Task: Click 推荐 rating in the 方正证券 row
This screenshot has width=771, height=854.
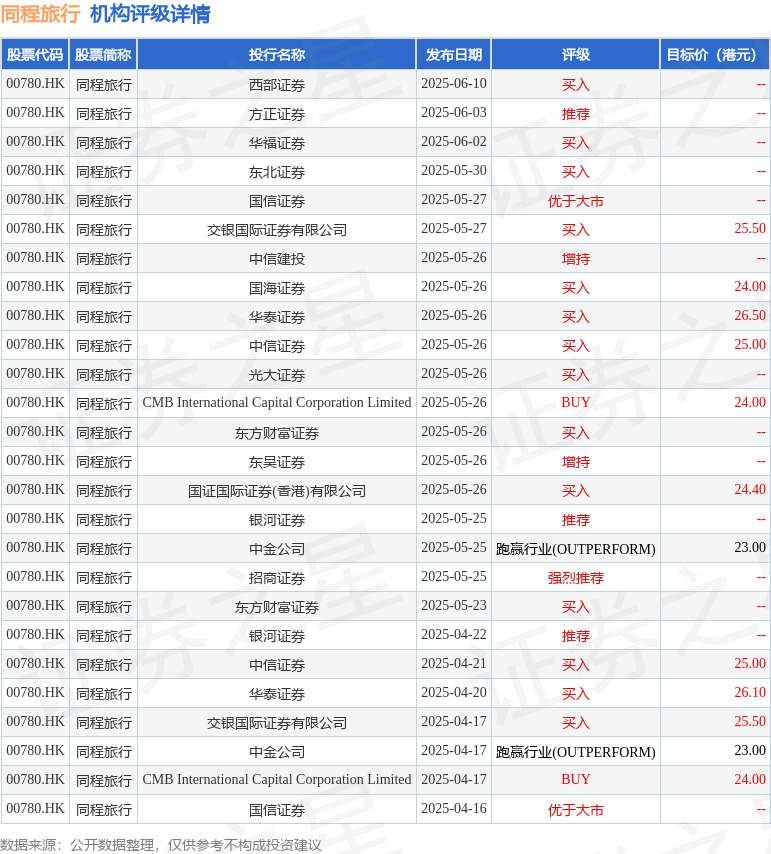Action: tap(576, 114)
